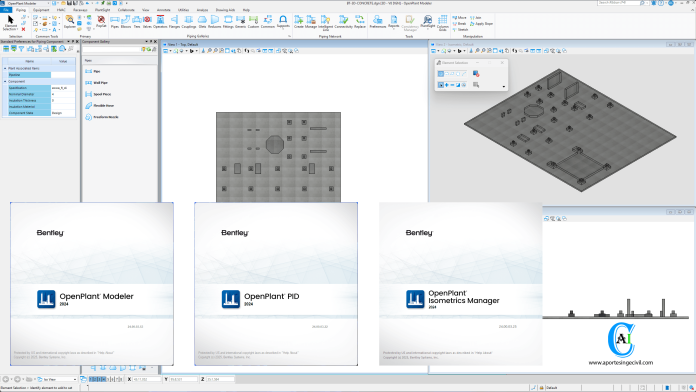Click the Filter icon in Standard Preferences toolbar
The width and height of the screenshot is (696, 392).
click(21, 49)
